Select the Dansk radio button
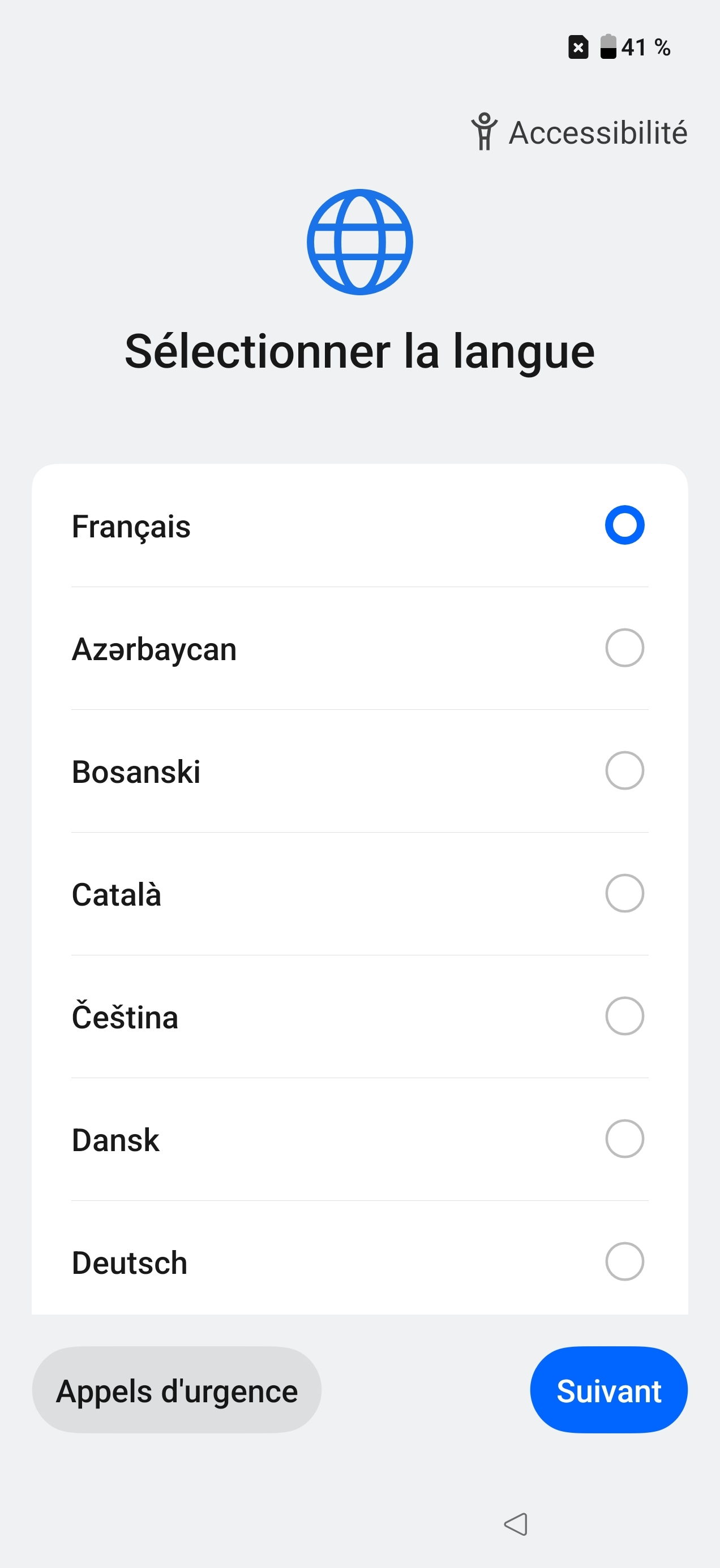 624,1139
